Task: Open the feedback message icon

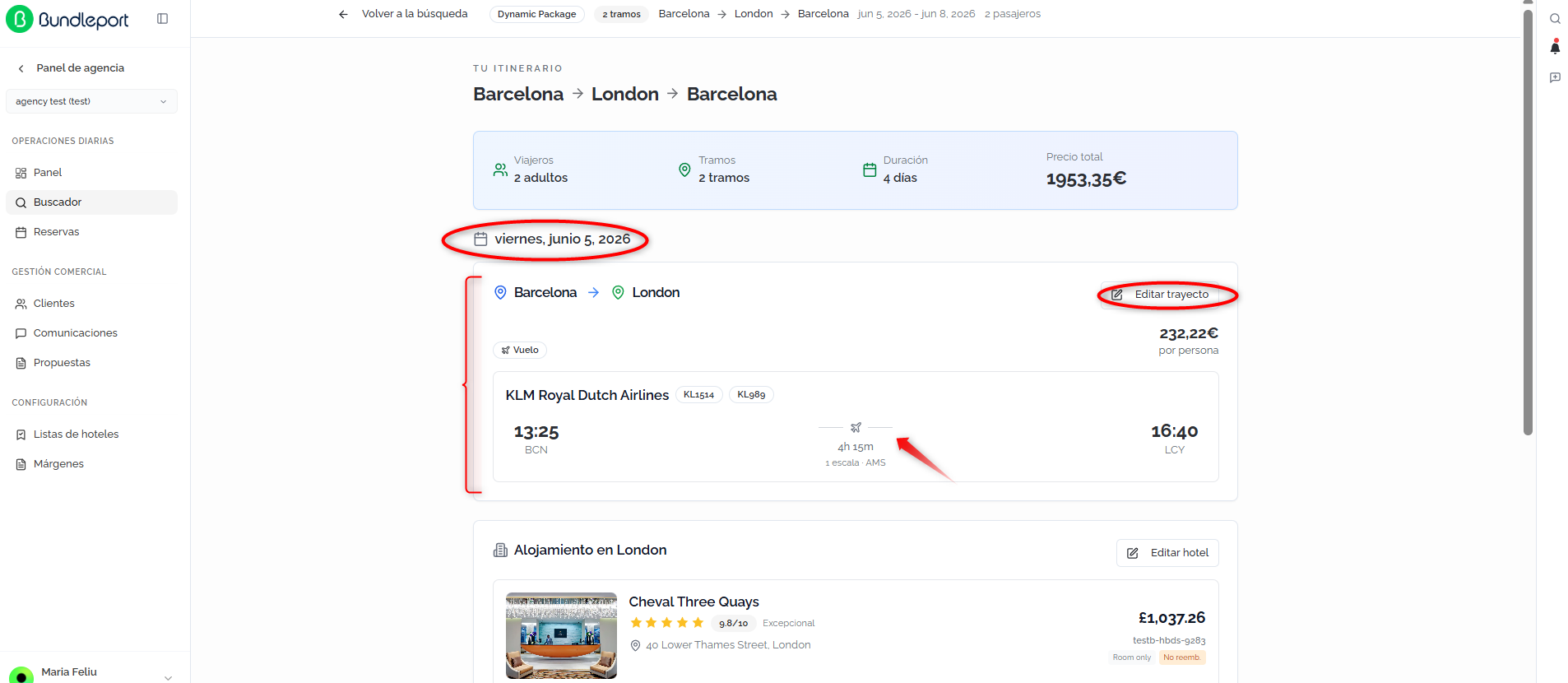Action: point(1555,77)
